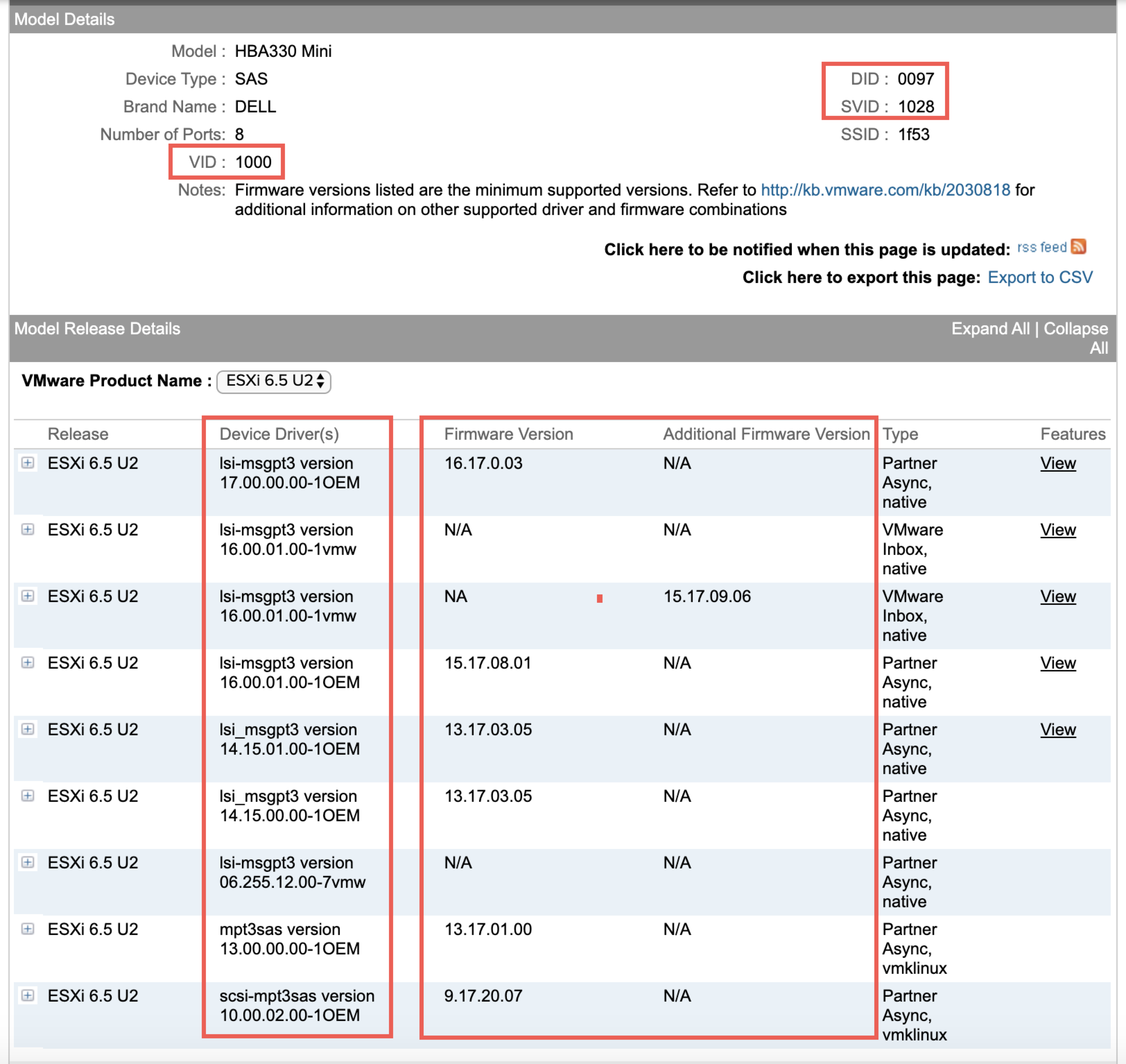Select firmware version 15.17.08.01
The height and width of the screenshot is (1064, 1126).
pyautogui.click(x=487, y=663)
